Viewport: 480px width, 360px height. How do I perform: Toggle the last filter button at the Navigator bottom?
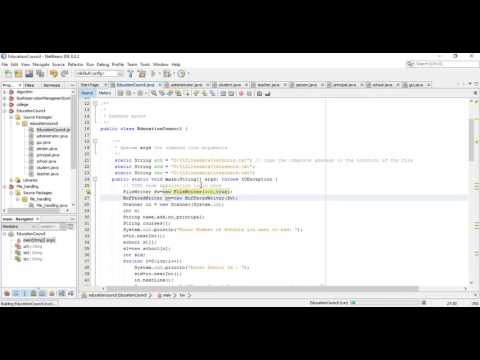point(71,293)
